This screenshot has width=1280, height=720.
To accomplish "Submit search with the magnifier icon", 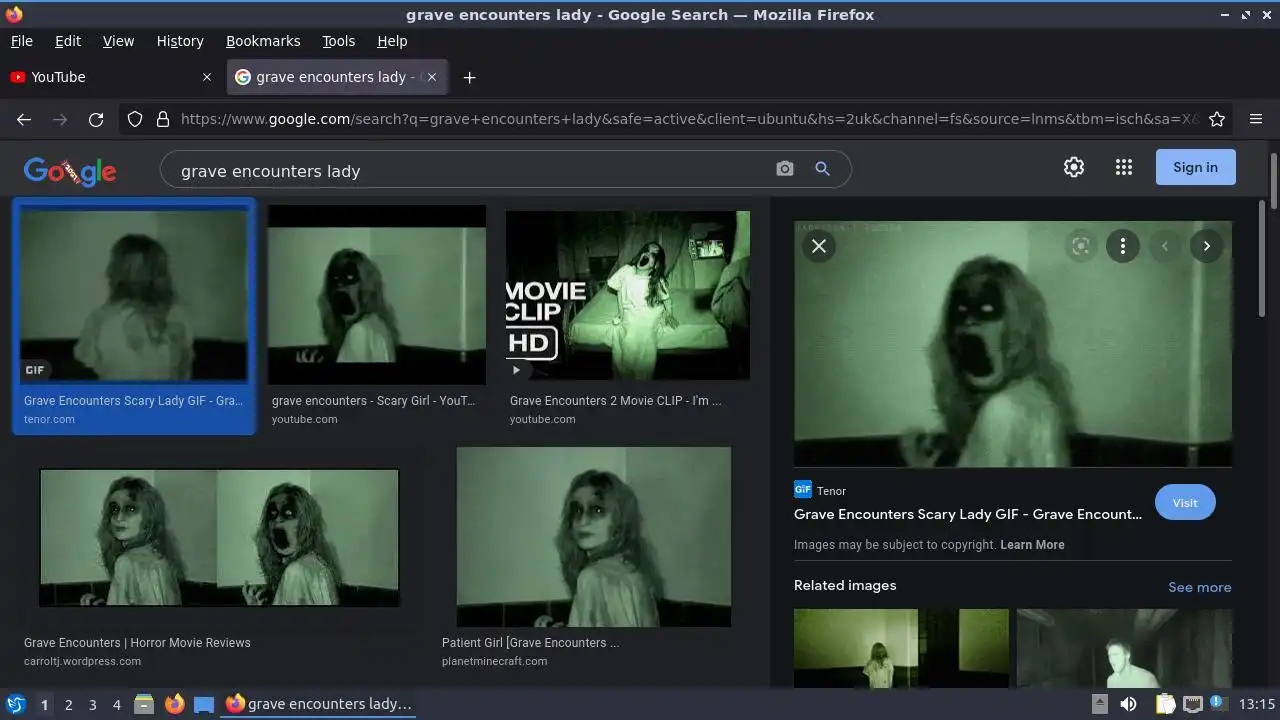I will point(822,169).
